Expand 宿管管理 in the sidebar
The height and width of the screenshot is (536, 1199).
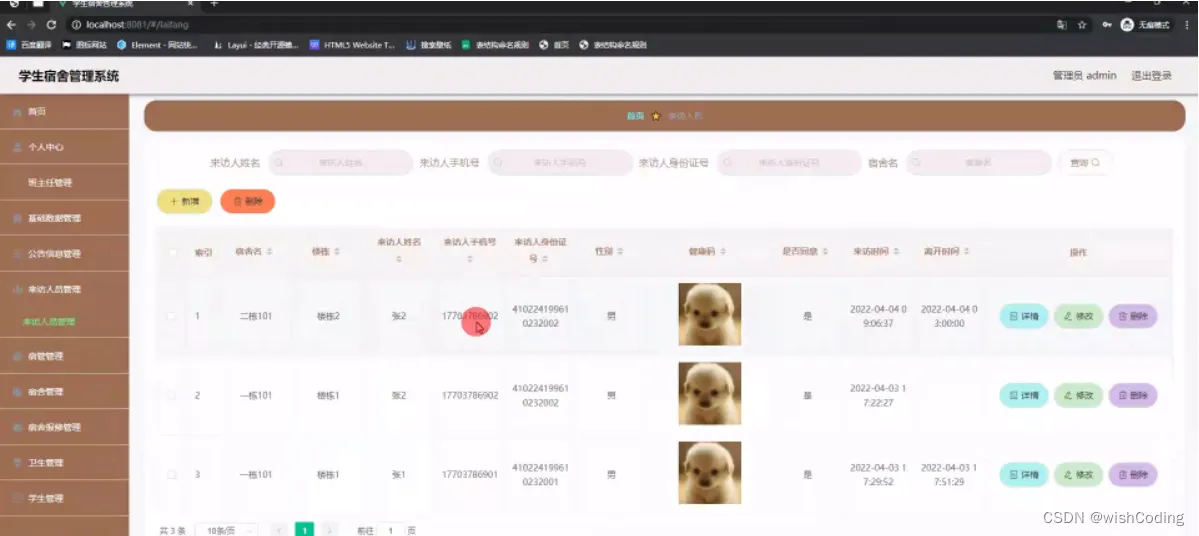64,356
